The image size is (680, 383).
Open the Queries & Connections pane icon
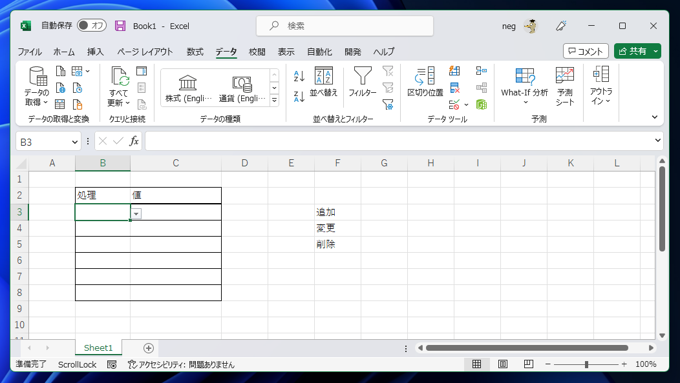[x=141, y=71]
